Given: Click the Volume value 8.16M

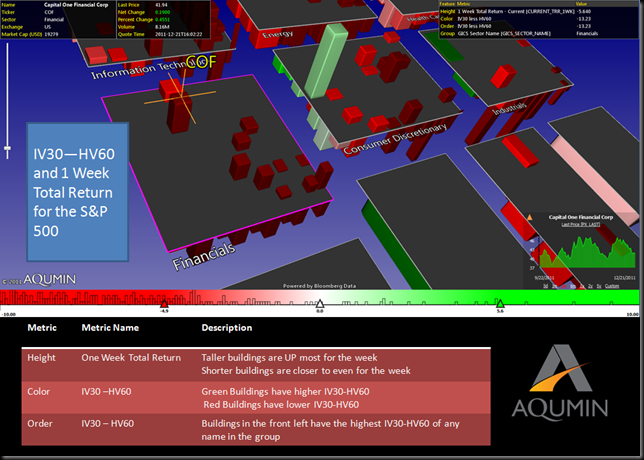Looking at the screenshot, I should 161,27.
